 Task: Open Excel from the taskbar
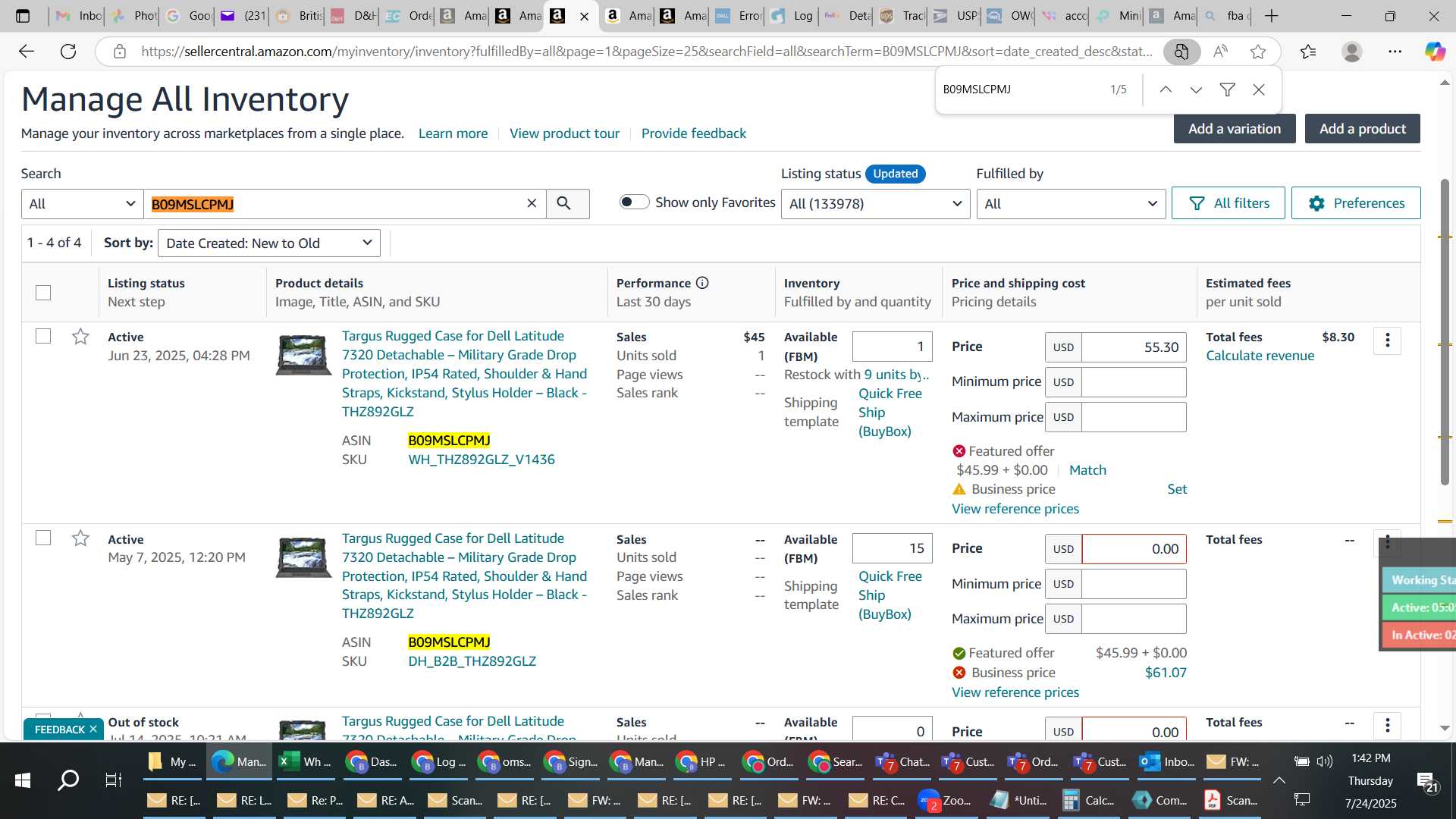pyautogui.click(x=303, y=761)
